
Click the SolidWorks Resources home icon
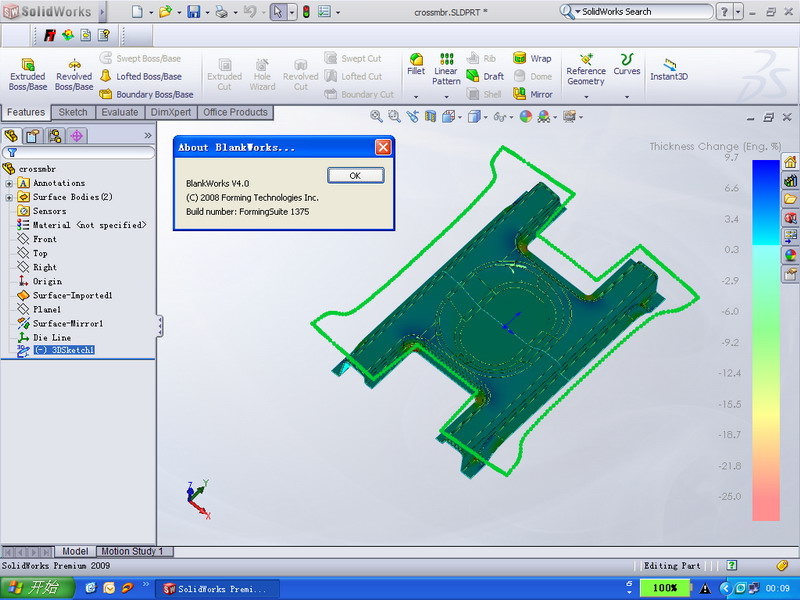point(790,162)
